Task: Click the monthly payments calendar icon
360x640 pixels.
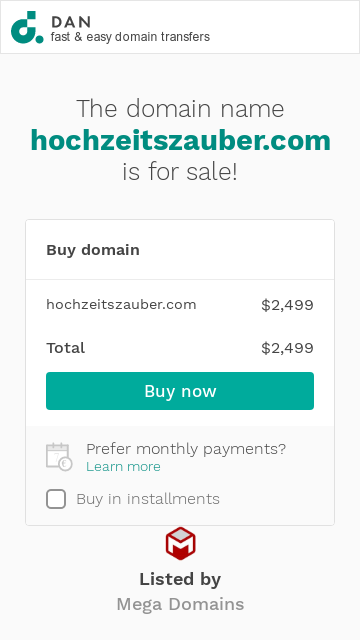Action: (x=59, y=457)
